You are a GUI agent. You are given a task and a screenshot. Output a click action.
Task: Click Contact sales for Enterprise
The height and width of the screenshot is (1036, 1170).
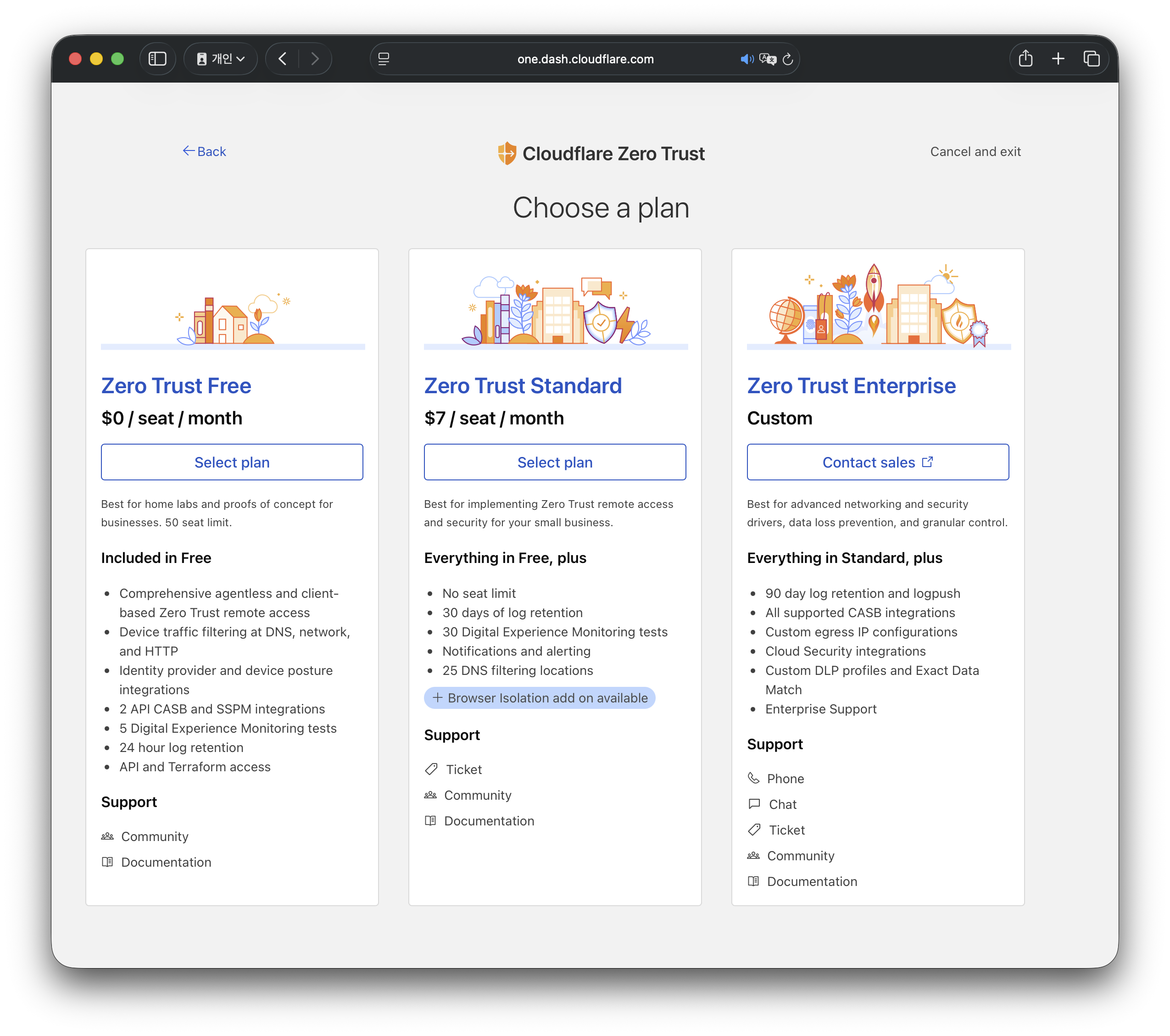[x=877, y=462]
